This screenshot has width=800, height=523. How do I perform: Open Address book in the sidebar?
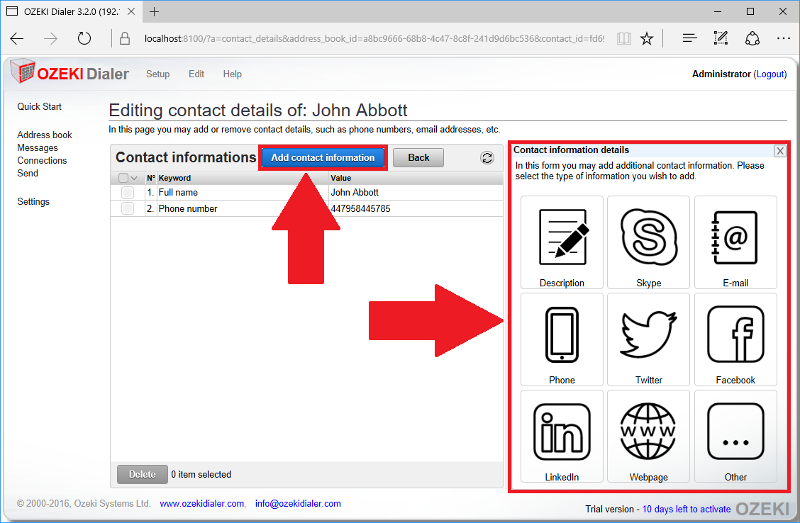(x=45, y=135)
